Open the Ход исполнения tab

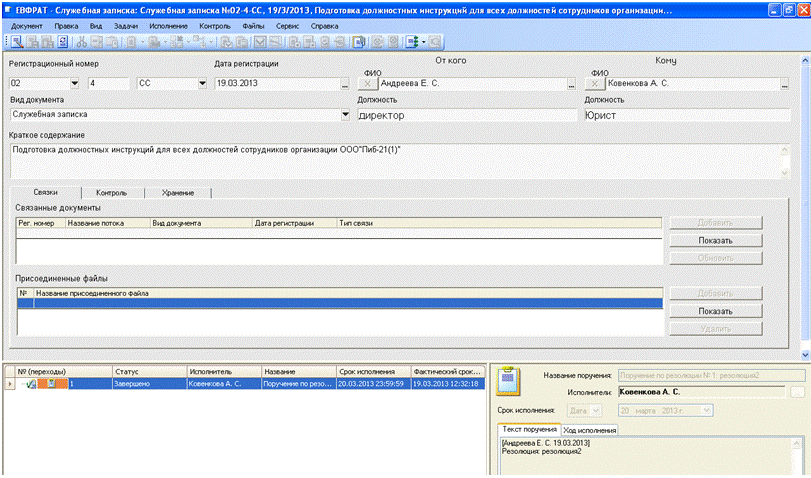tap(589, 430)
